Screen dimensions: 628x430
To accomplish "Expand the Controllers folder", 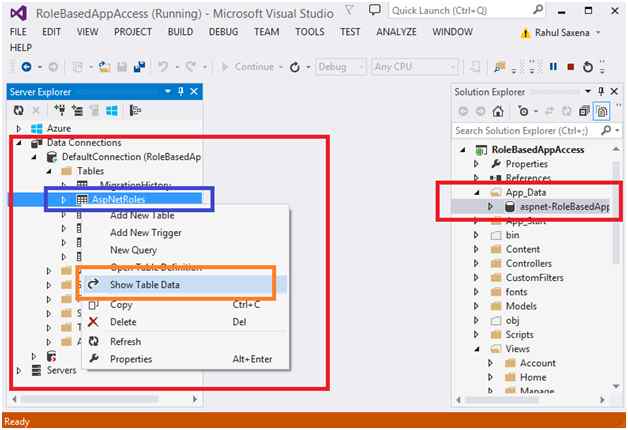I will click(x=476, y=263).
